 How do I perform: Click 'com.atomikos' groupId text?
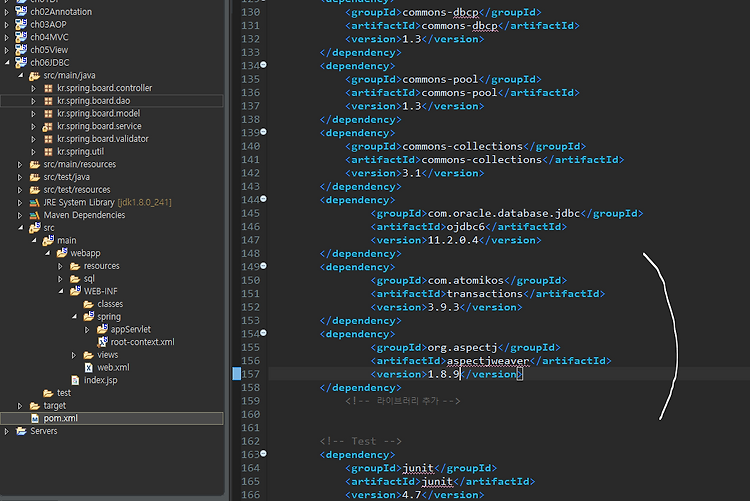pyautogui.click(x=465, y=280)
